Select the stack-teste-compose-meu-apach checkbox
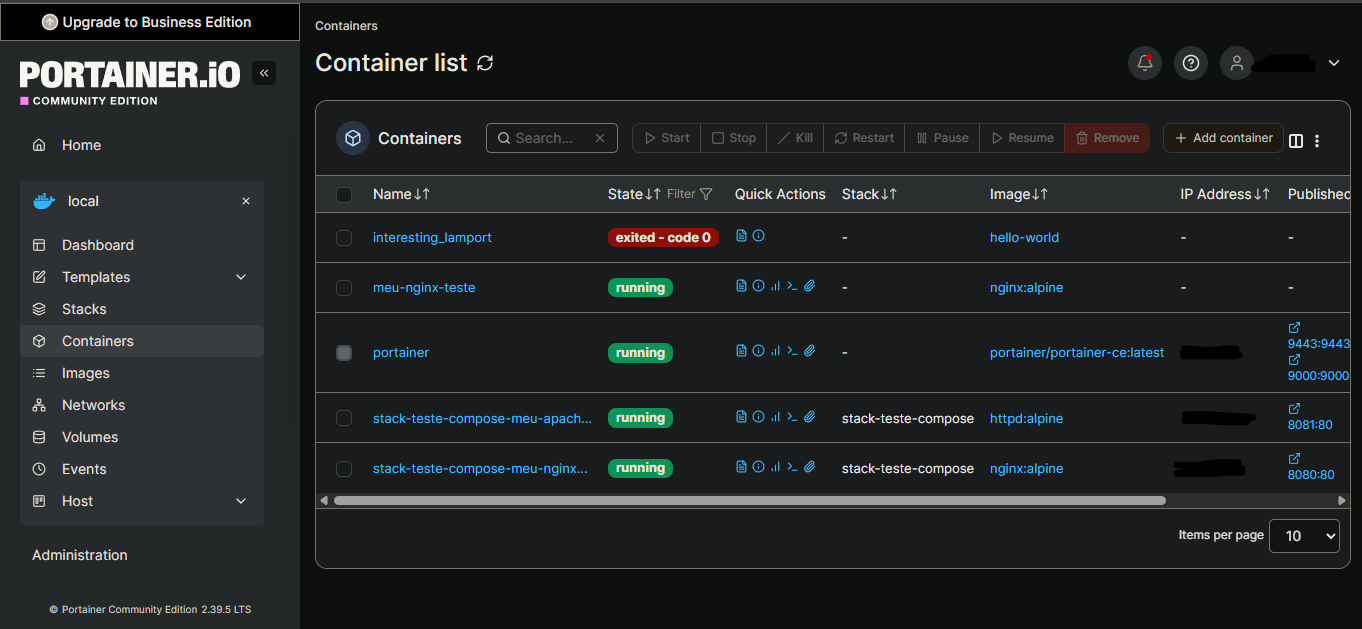Image resolution: width=1362 pixels, height=629 pixels. click(x=344, y=418)
